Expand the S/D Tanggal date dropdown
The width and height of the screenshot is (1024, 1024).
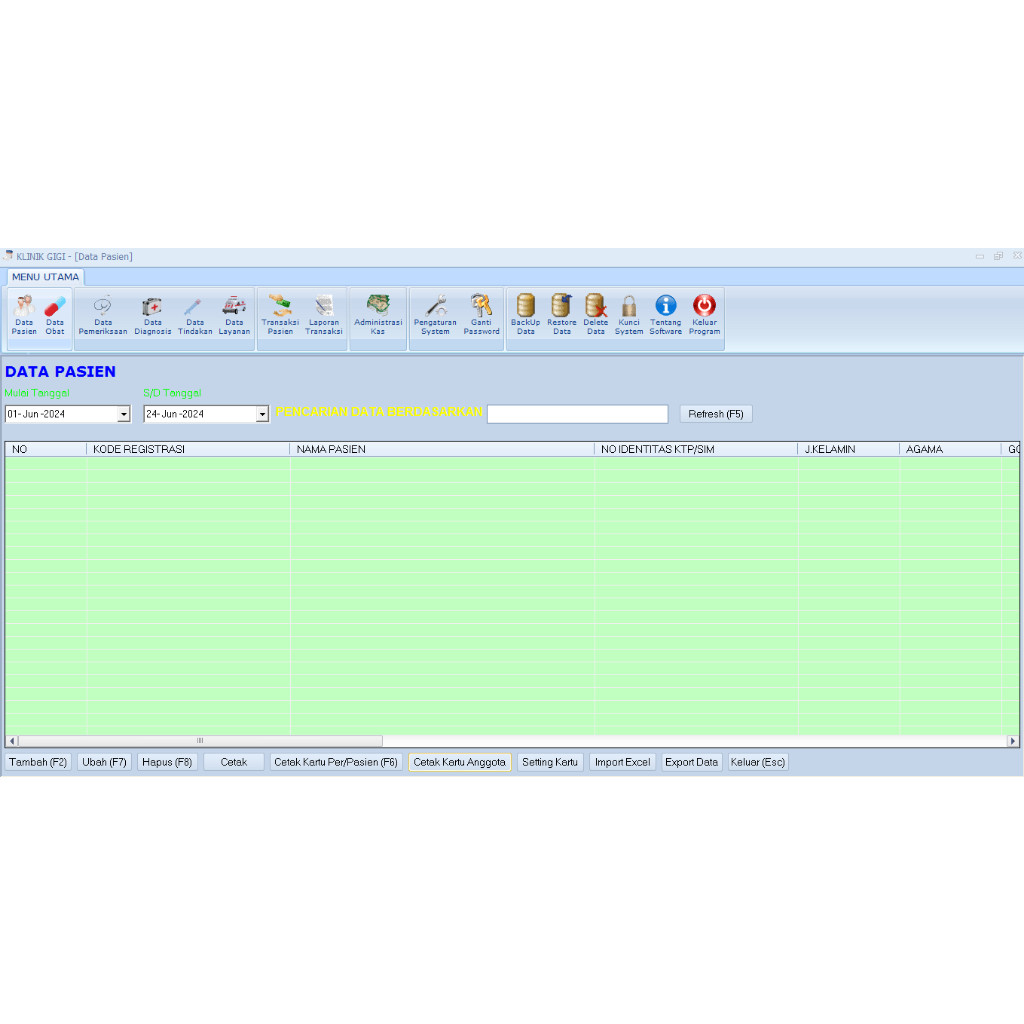click(262, 414)
